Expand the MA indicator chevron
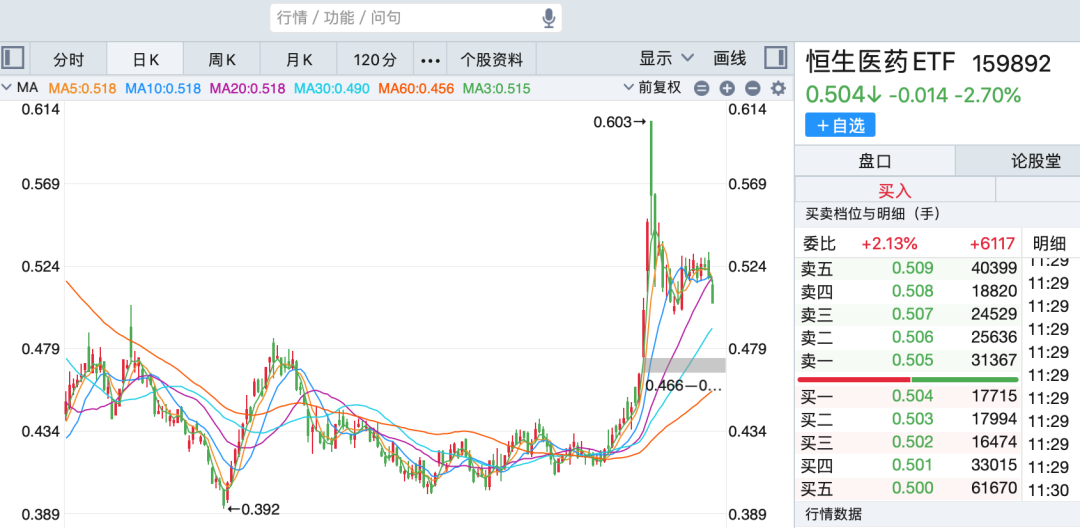The height and width of the screenshot is (528, 1080). (7, 88)
